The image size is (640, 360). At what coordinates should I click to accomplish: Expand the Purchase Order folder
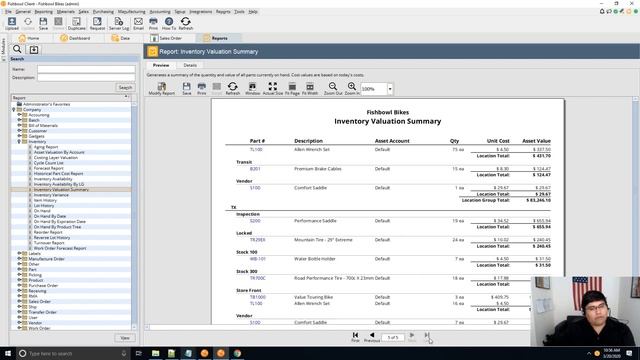tap(19, 285)
